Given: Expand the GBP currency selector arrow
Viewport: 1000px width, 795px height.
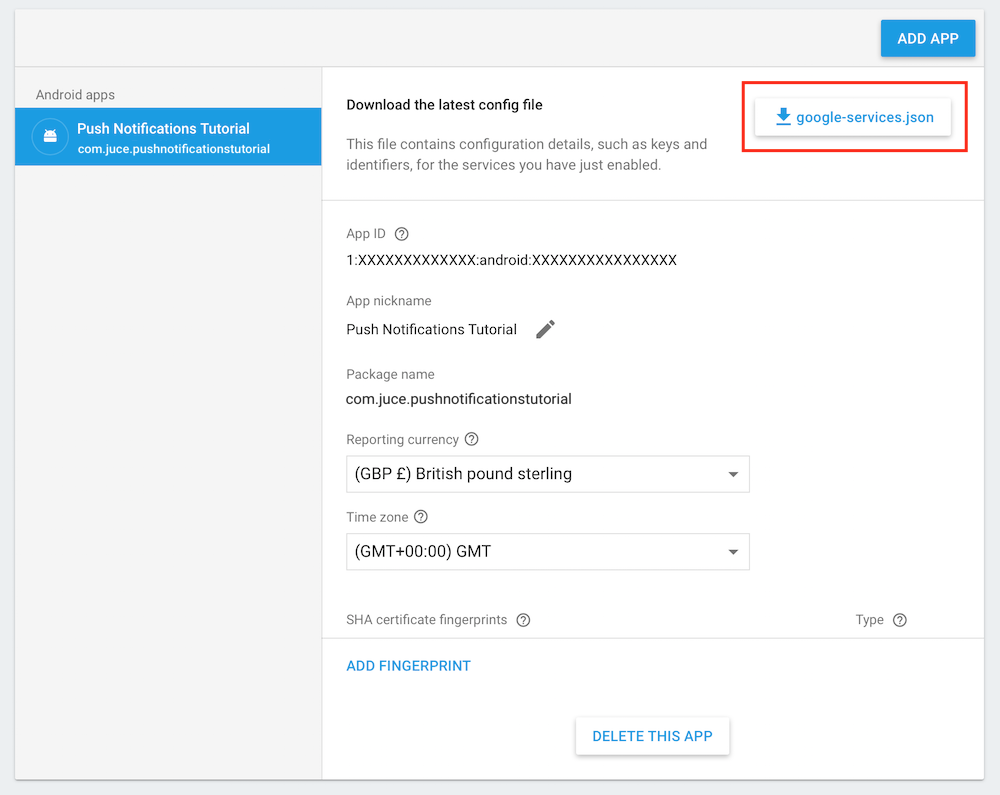Looking at the screenshot, I should (734, 473).
